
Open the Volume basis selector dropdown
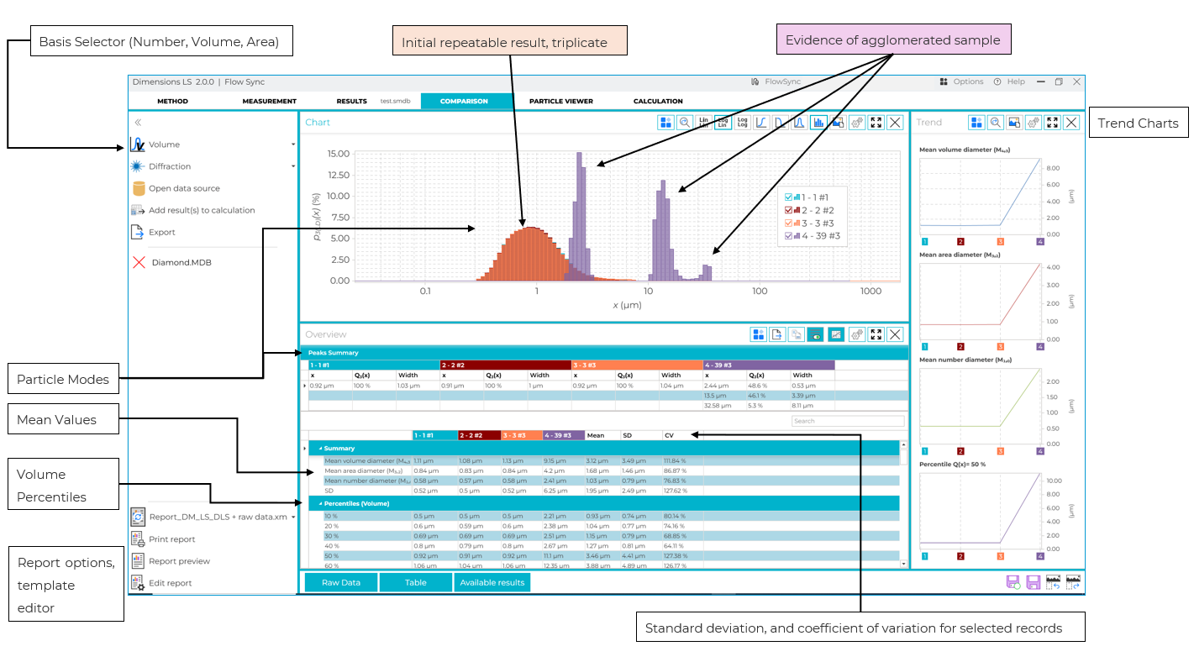tap(293, 145)
